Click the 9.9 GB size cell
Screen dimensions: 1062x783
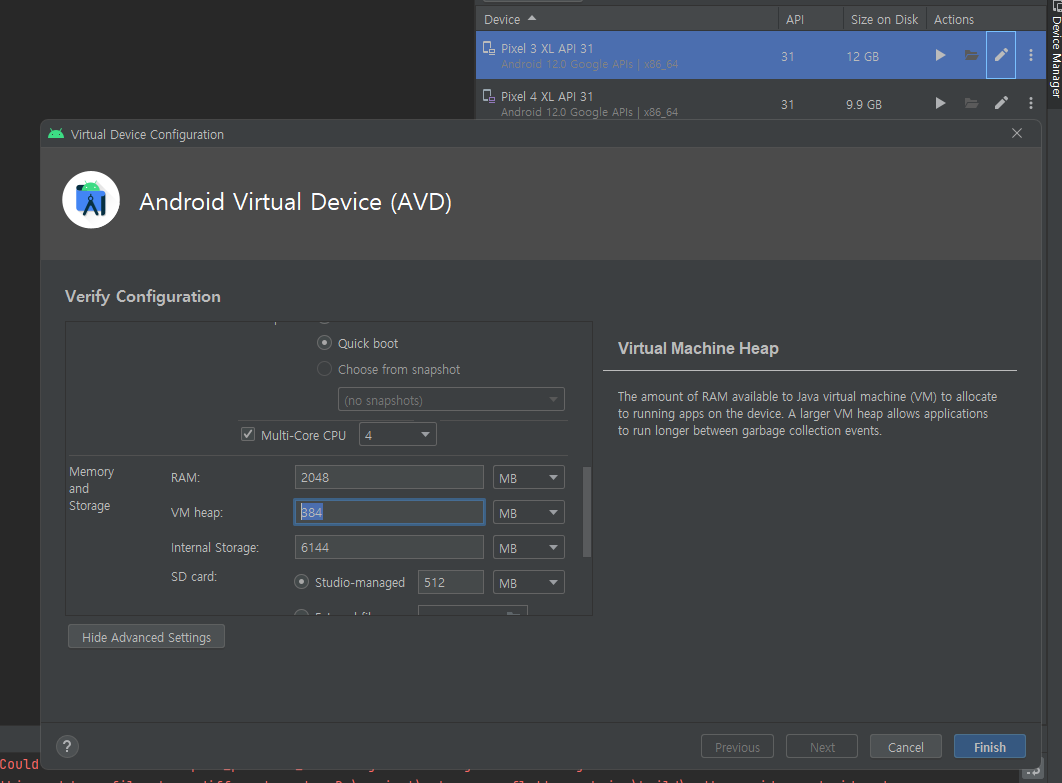[x=864, y=105]
